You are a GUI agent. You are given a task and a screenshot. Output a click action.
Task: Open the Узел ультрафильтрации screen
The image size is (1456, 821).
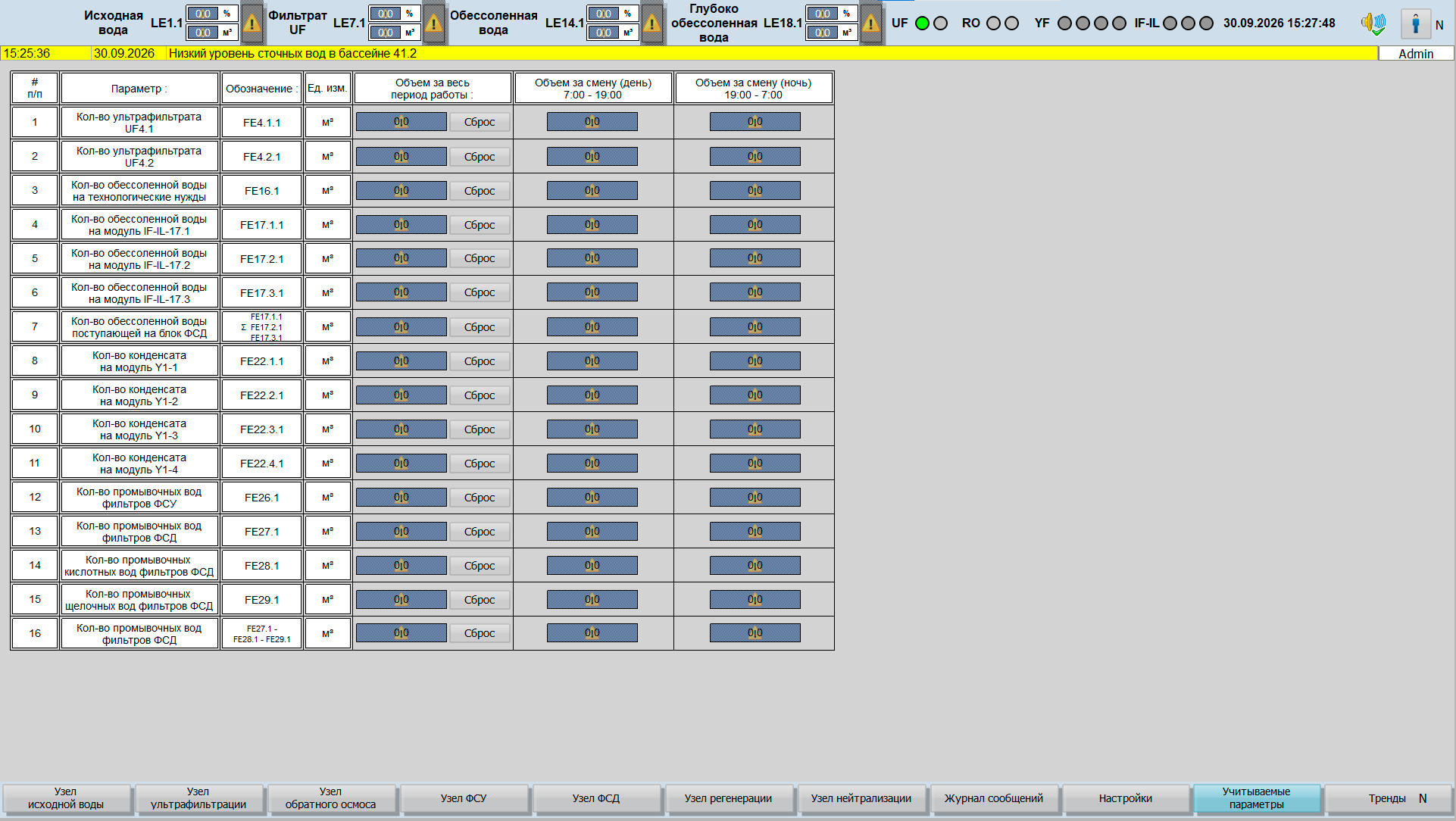(x=198, y=798)
